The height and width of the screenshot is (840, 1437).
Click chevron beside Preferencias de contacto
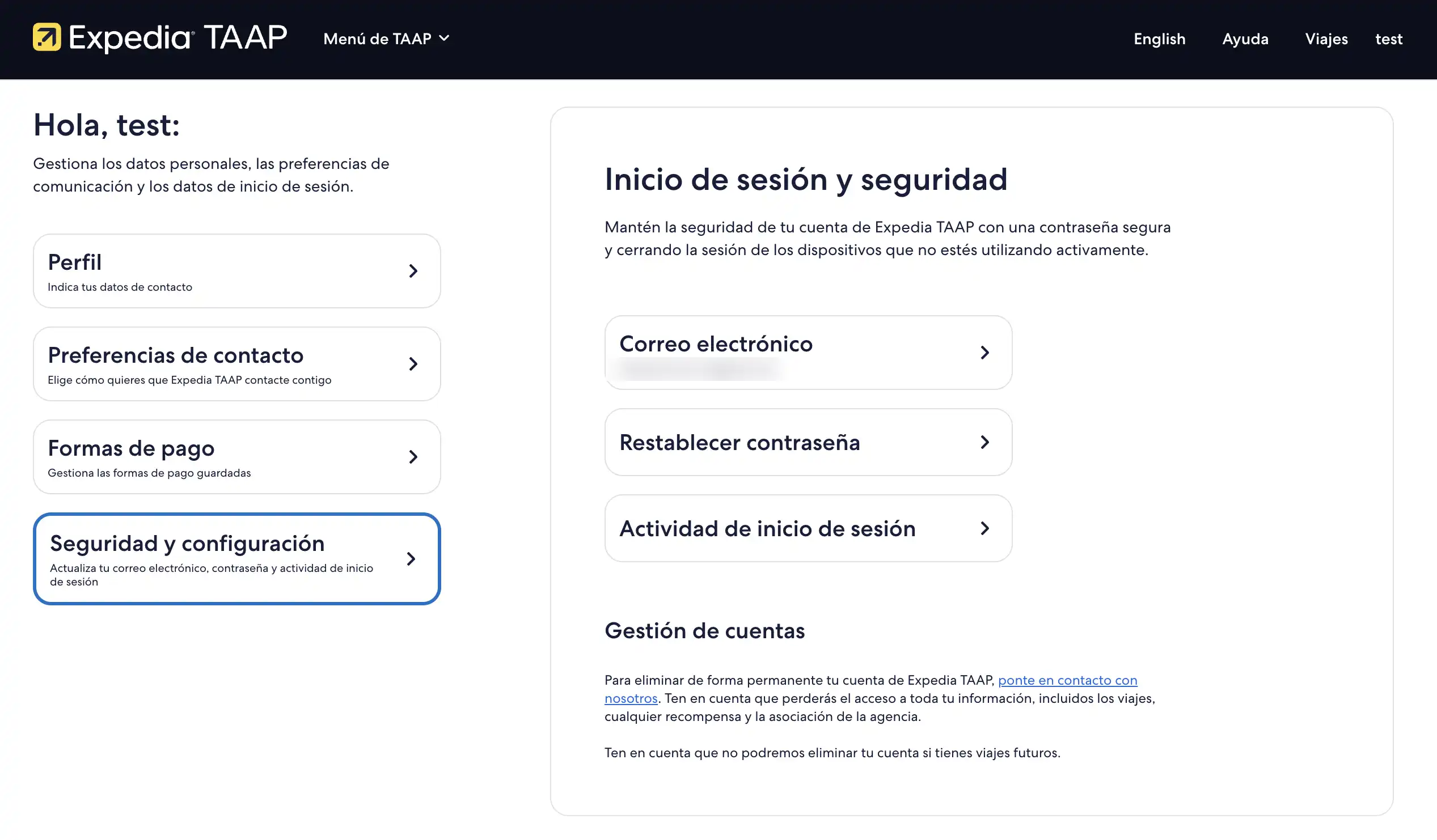(x=413, y=363)
